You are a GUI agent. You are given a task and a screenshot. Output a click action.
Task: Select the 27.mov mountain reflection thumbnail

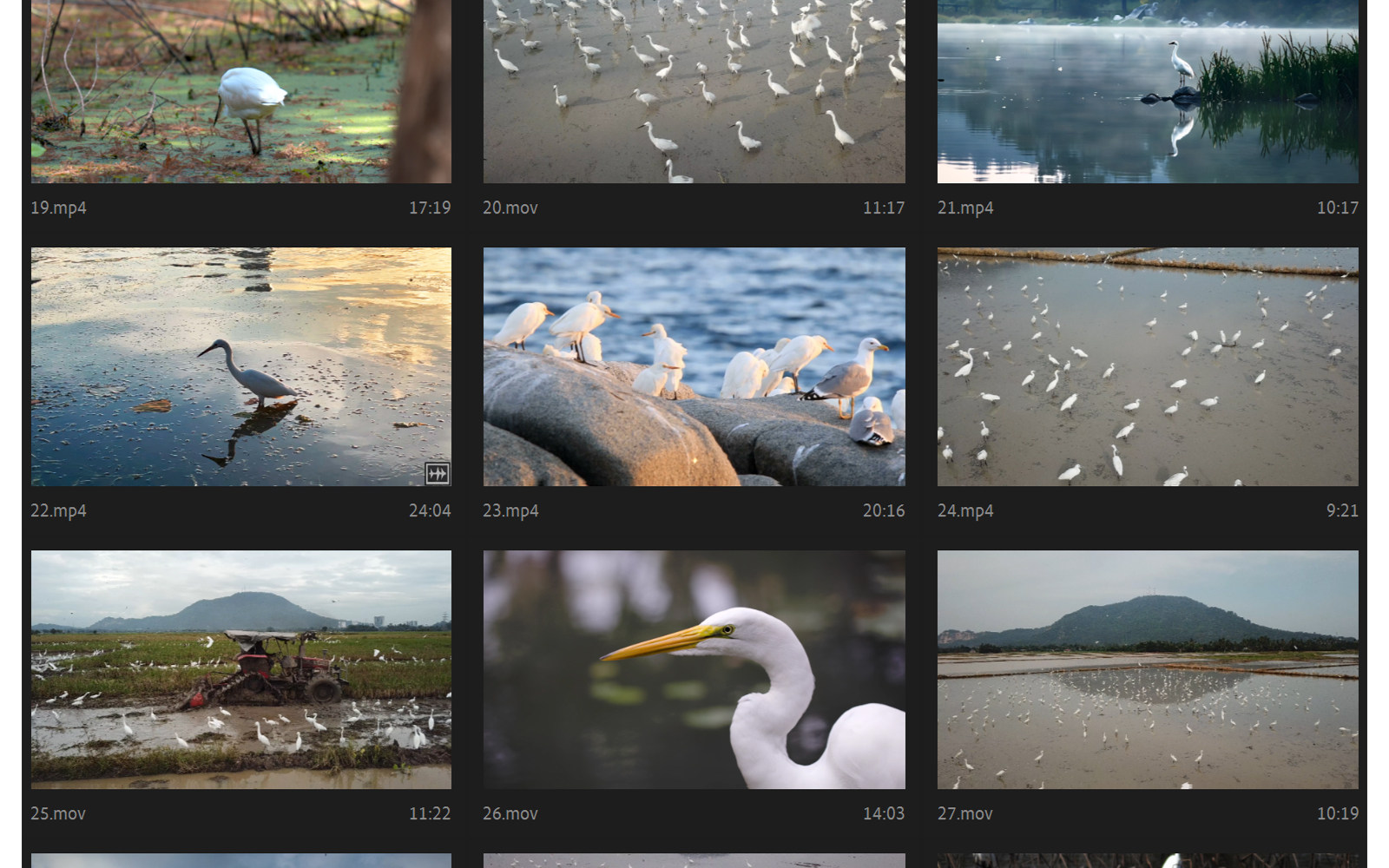pos(1148,670)
